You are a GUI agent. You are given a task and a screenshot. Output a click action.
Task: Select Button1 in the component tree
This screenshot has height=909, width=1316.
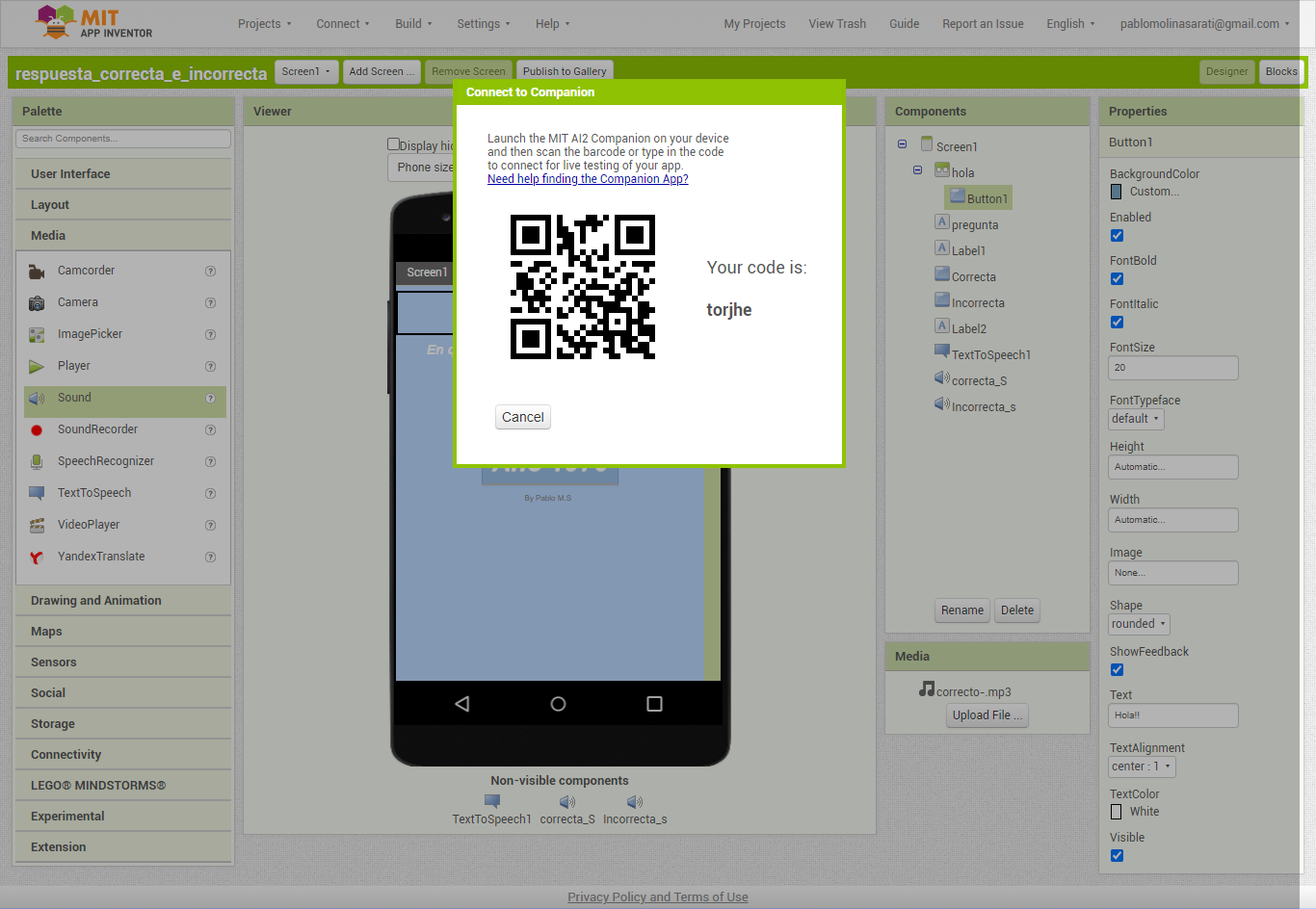point(979,198)
